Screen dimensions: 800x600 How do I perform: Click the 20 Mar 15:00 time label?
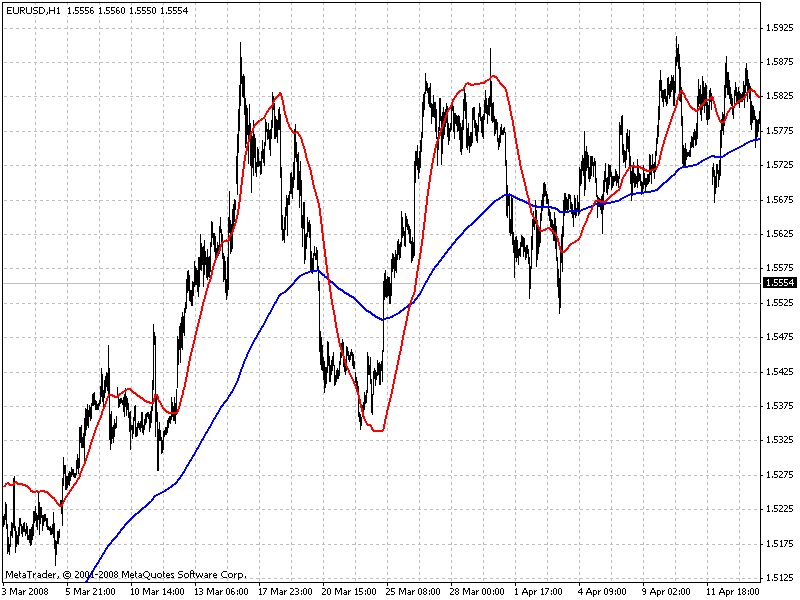click(x=349, y=592)
